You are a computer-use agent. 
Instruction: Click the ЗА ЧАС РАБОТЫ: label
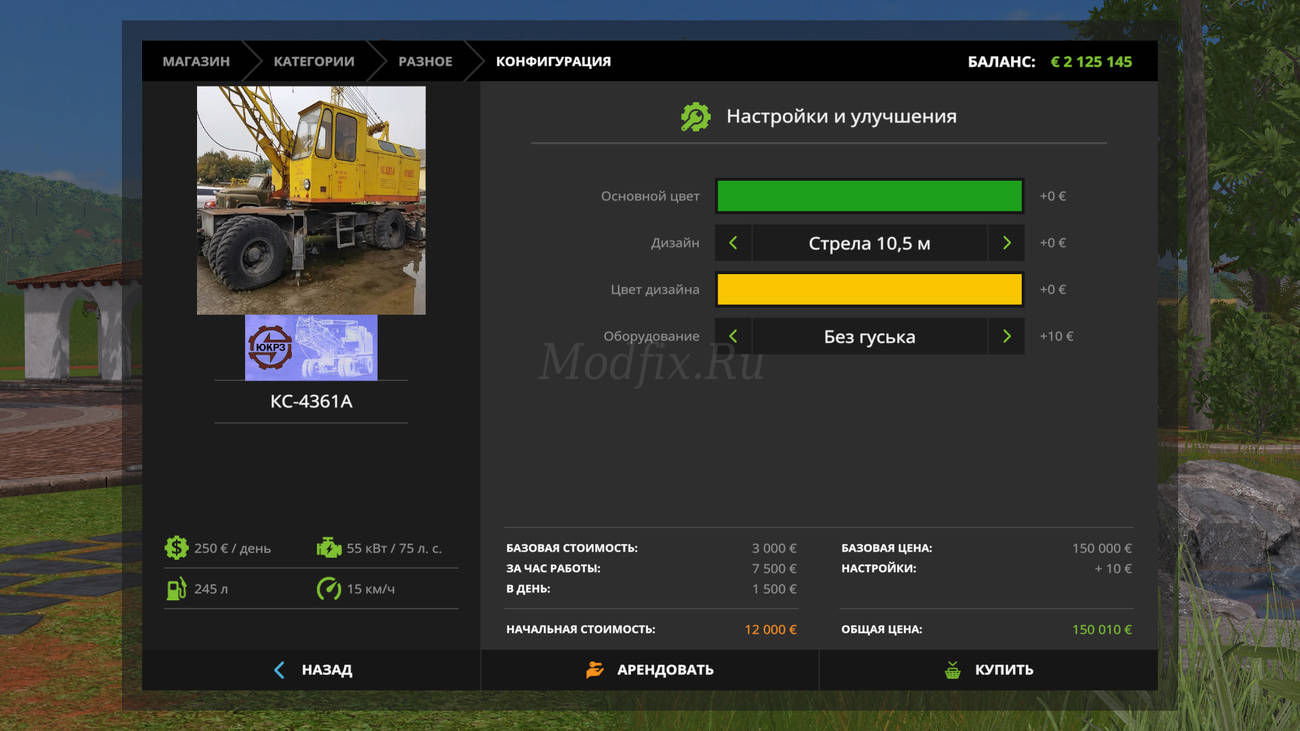click(553, 569)
